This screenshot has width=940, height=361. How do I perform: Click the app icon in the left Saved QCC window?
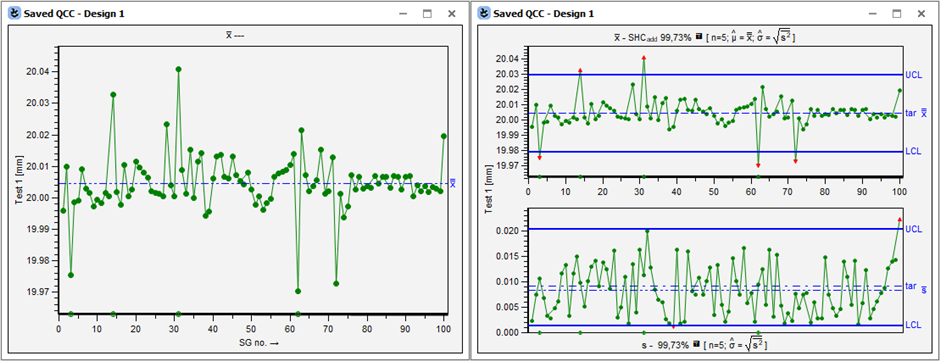click(13, 13)
